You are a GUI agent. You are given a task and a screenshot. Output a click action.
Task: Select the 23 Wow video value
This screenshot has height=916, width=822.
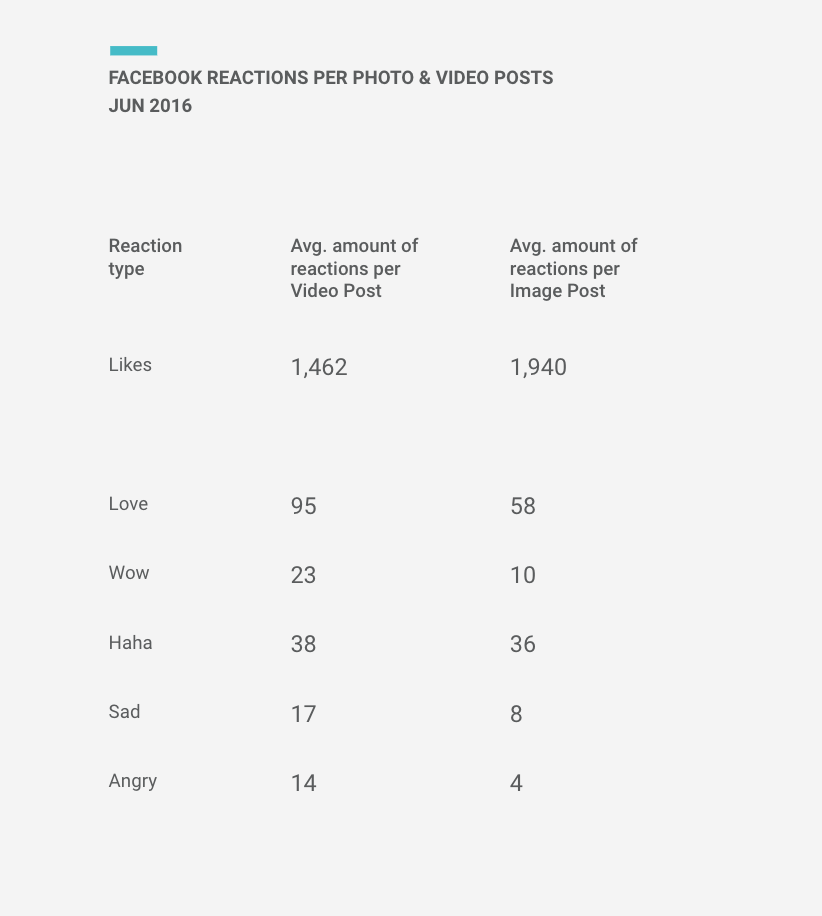303,575
